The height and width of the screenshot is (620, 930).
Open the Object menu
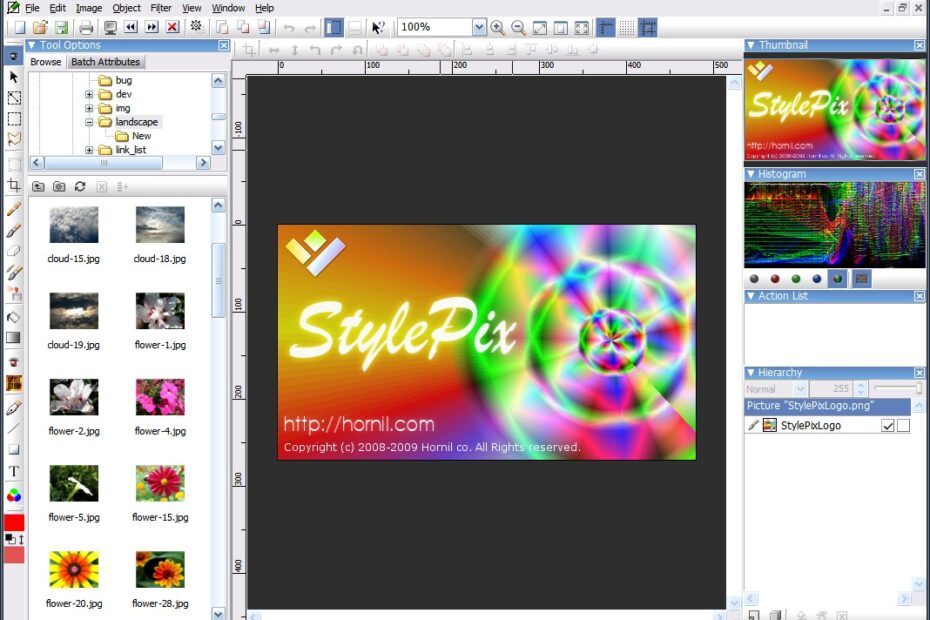126,8
